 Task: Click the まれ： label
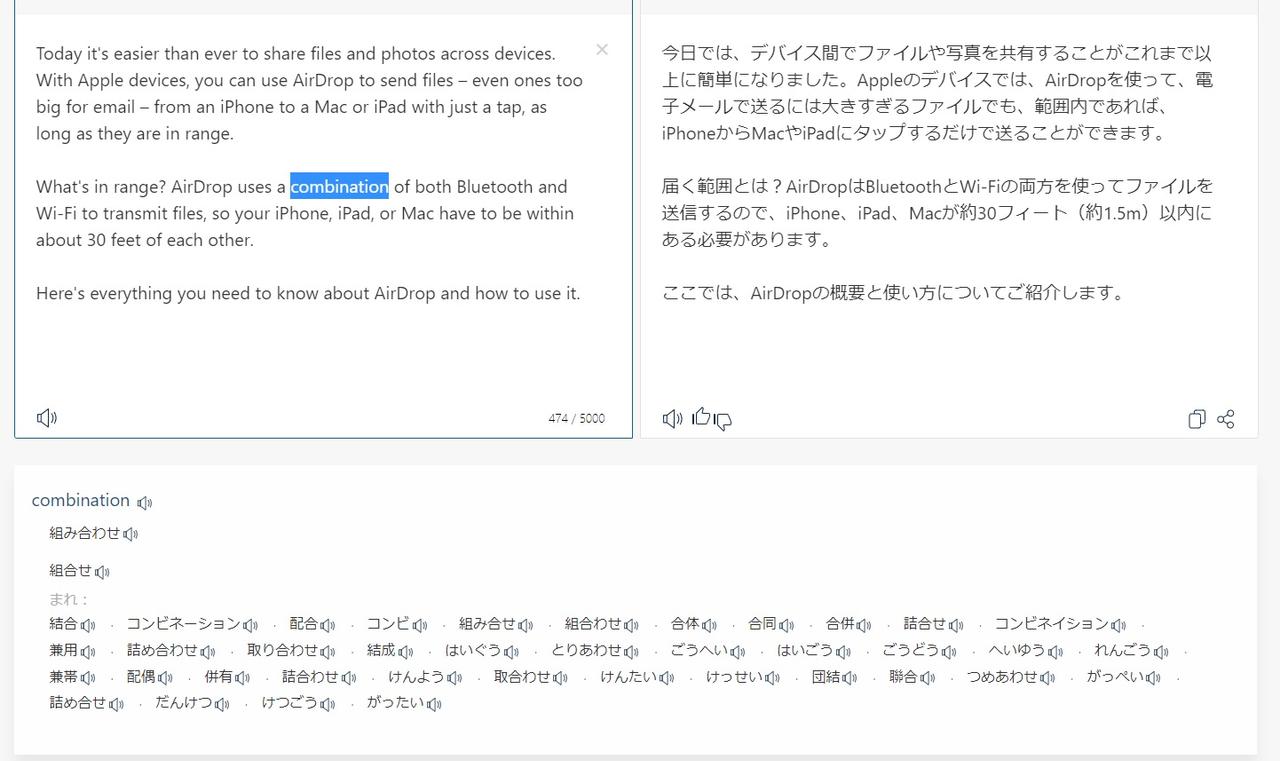tap(69, 599)
